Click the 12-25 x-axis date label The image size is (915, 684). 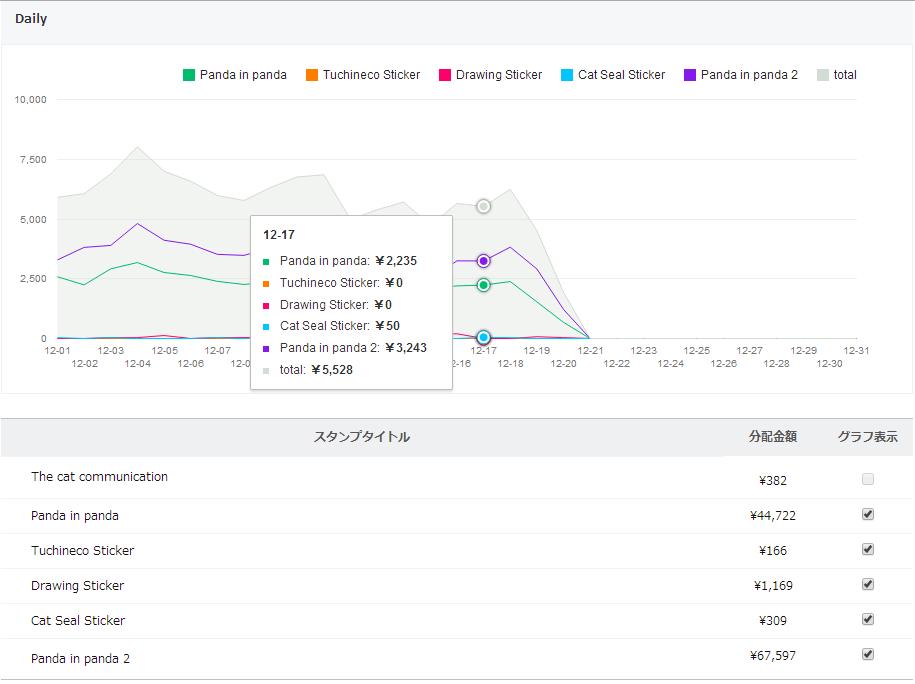coord(697,351)
